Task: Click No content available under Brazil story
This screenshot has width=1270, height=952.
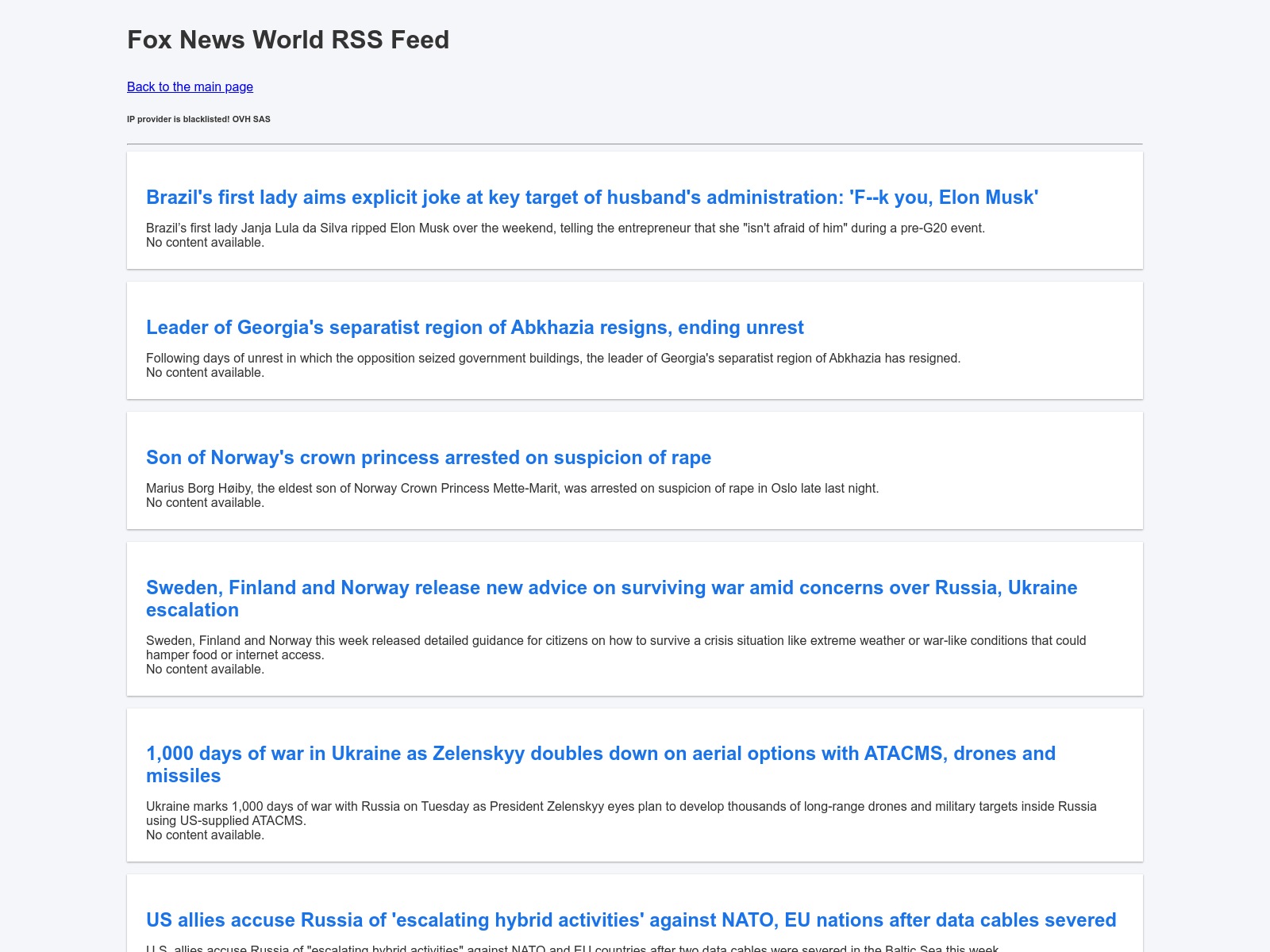Action: (x=205, y=242)
